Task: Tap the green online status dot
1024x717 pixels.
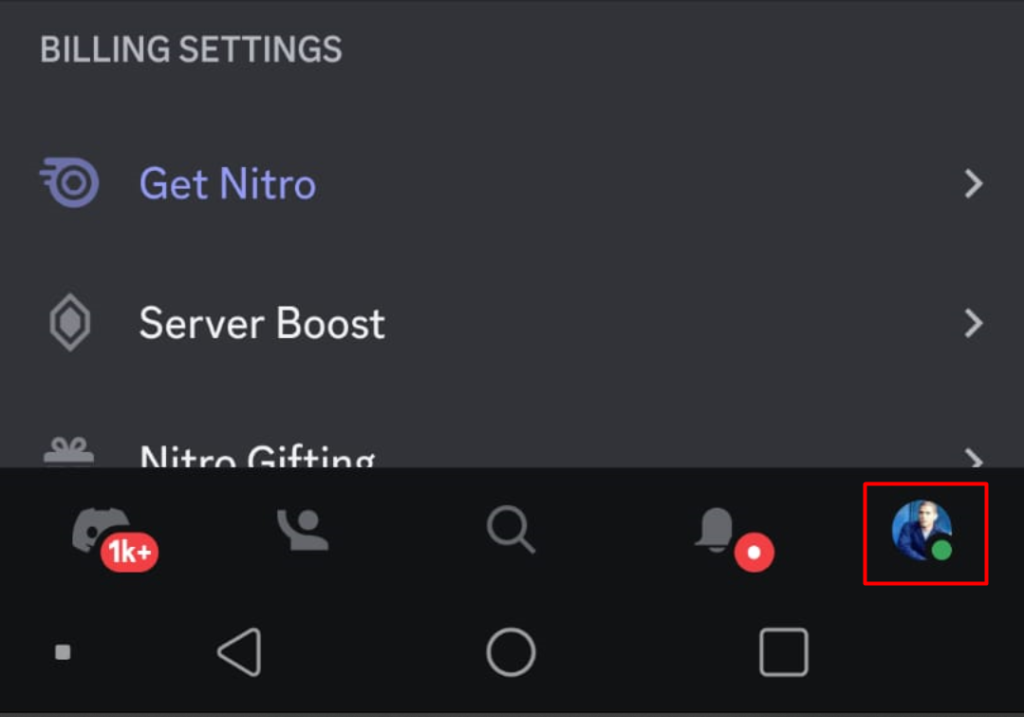Action: [x=941, y=550]
